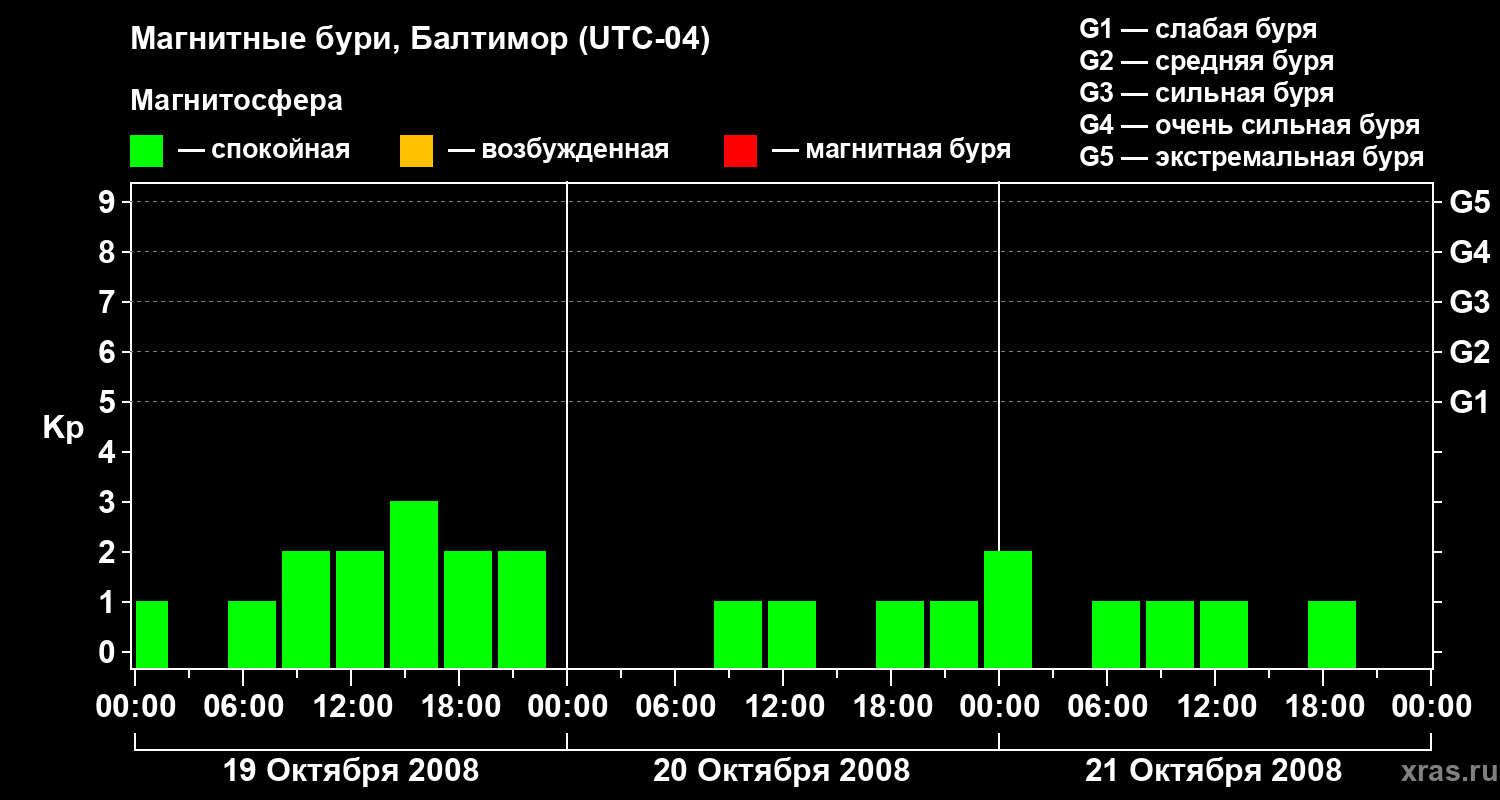The image size is (1500, 800).
Task: Click the 'Магнитосфера' legend heading
Action: pos(236,101)
